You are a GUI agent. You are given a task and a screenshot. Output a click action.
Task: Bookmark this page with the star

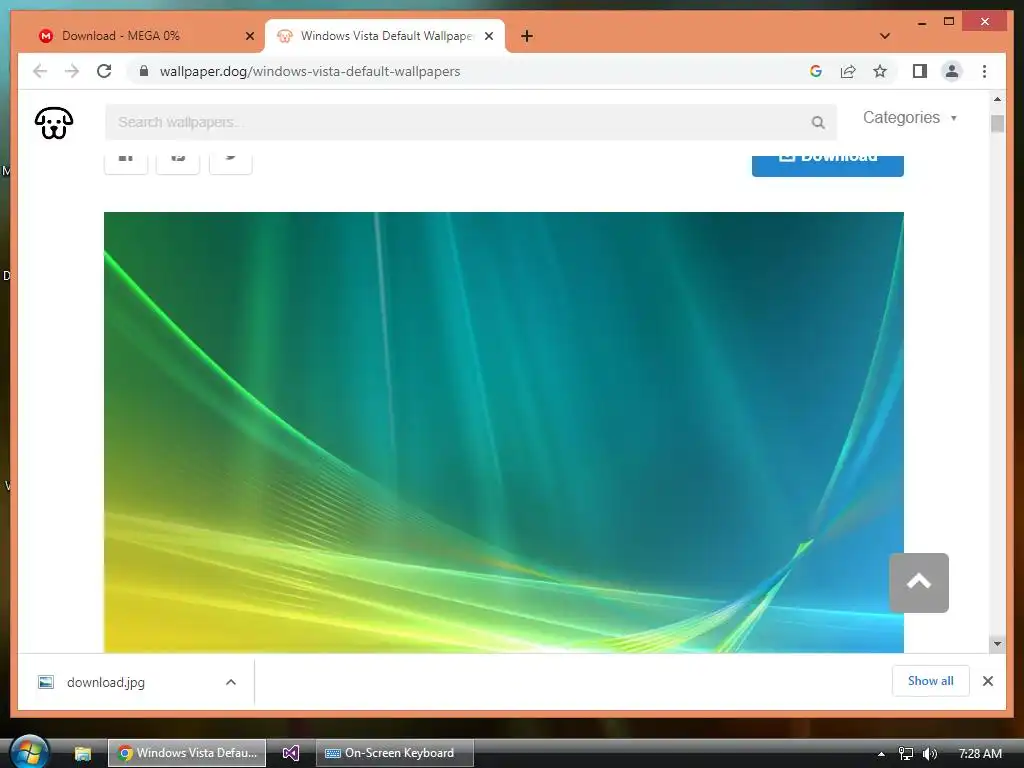[x=880, y=71]
